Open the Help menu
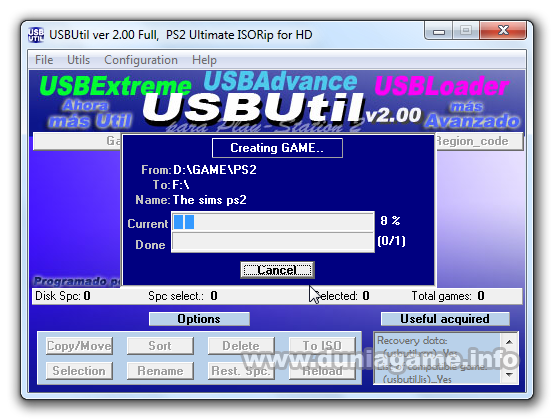Image resolution: width=554 pixels, height=420 pixels. (204, 60)
